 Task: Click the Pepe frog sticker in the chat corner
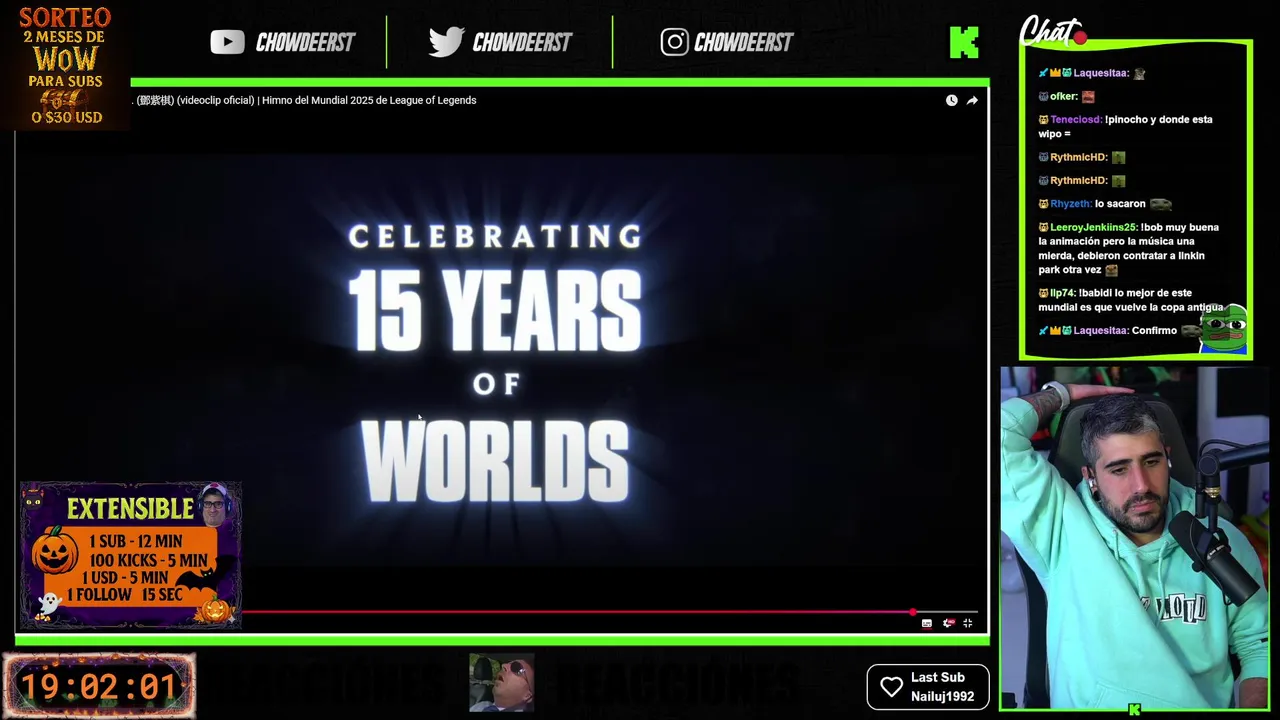click(1224, 330)
